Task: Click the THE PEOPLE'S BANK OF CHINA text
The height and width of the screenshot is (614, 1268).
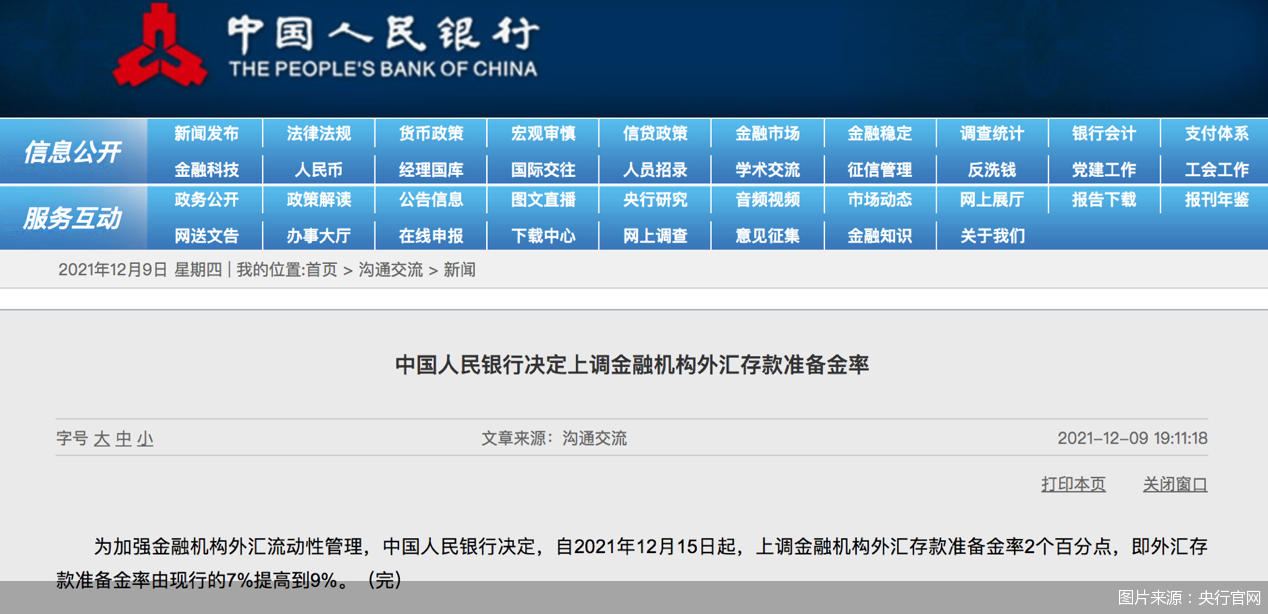Action: [382, 69]
